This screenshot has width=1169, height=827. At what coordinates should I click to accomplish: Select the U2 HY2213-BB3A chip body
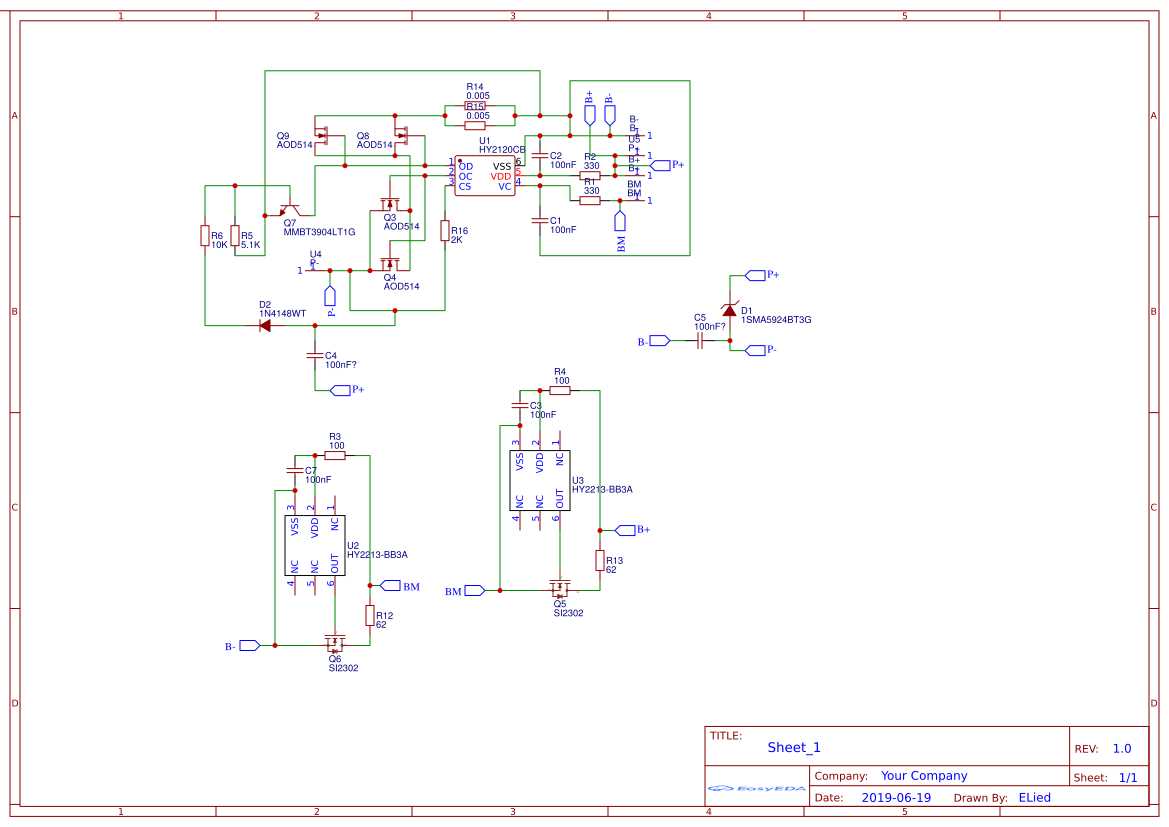pyautogui.click(x=315, y=545)
